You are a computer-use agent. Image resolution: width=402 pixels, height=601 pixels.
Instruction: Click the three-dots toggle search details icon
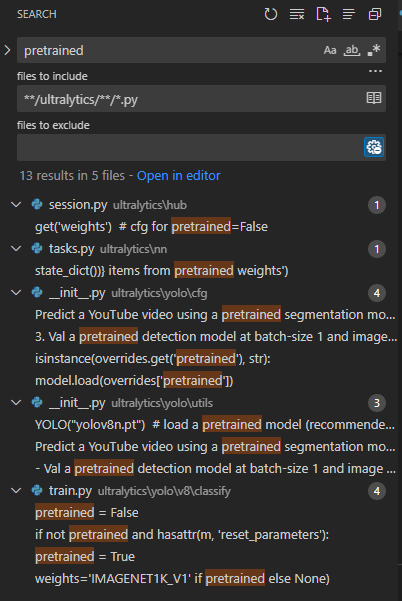375,71
